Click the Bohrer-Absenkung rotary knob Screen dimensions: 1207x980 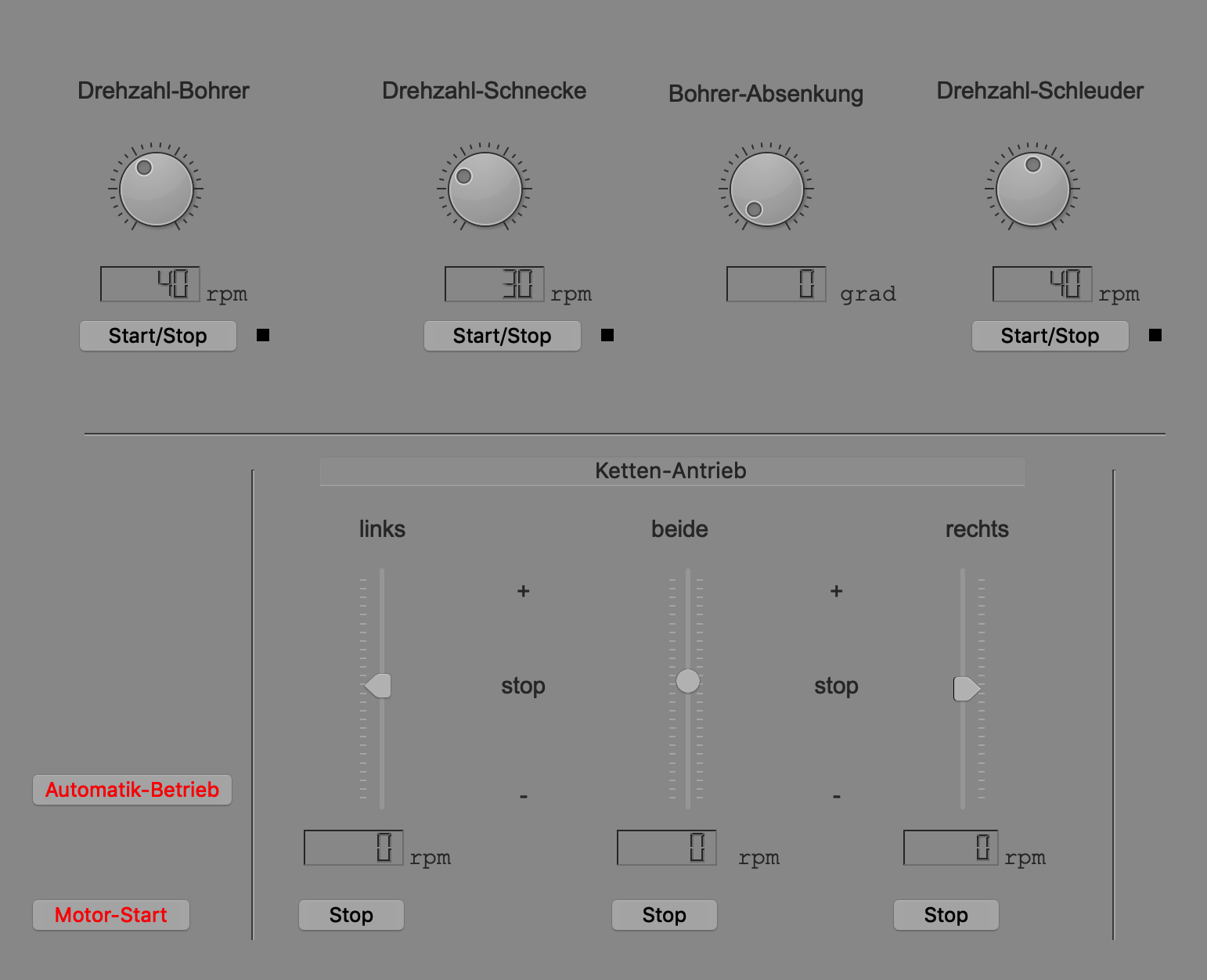tap(766, 189)
